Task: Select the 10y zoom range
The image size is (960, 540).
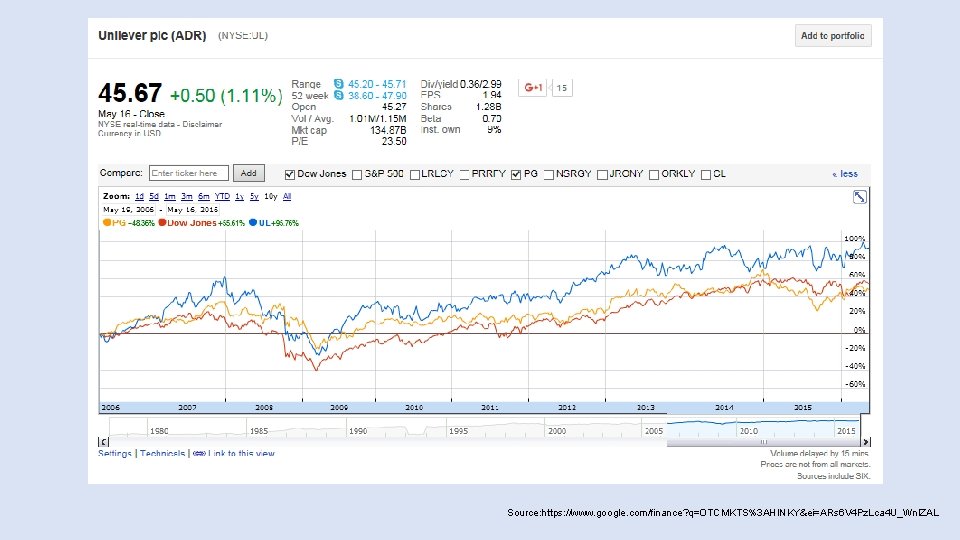Action: [271, 197]
